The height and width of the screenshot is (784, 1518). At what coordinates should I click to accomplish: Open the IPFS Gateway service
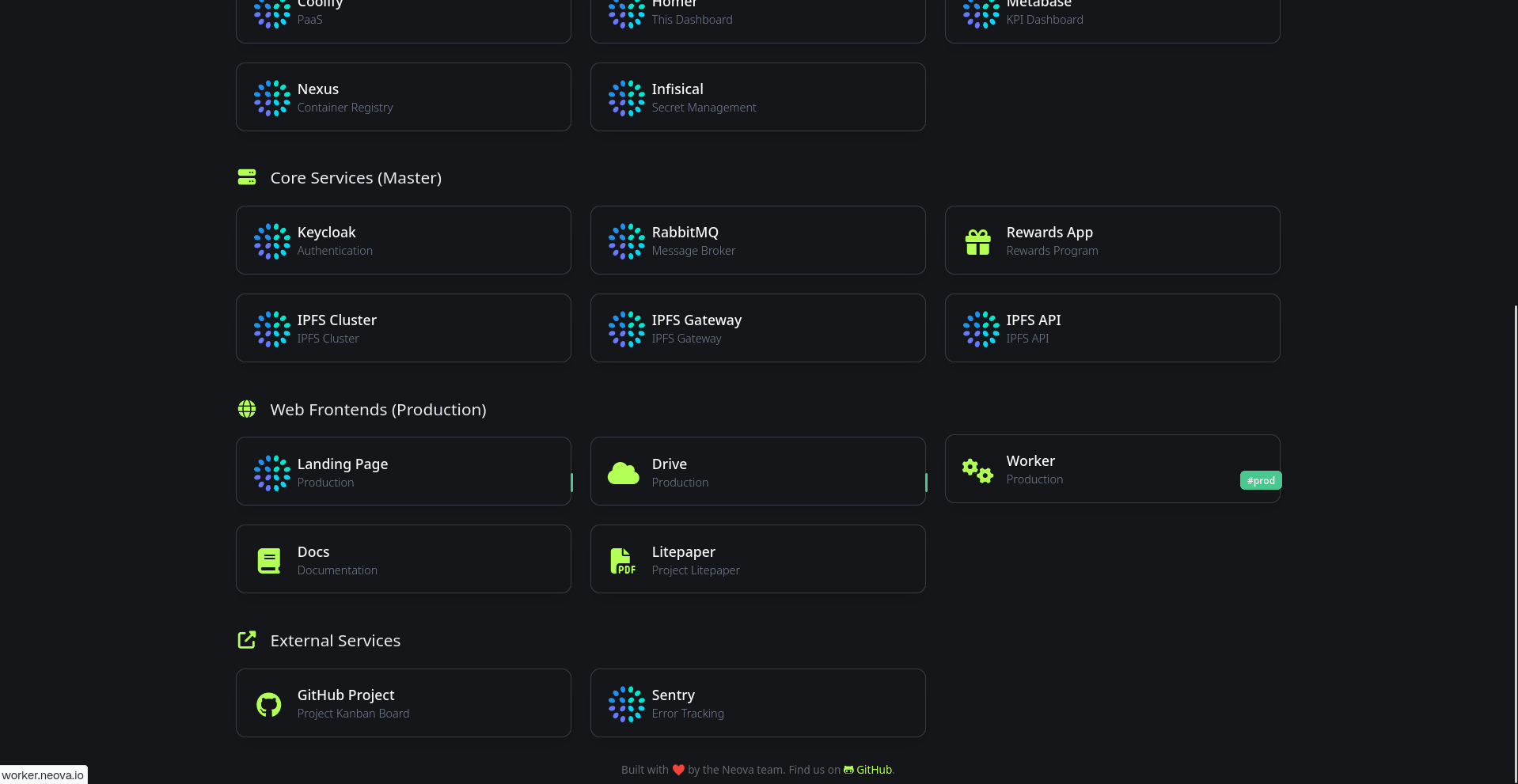click(757, 328)
